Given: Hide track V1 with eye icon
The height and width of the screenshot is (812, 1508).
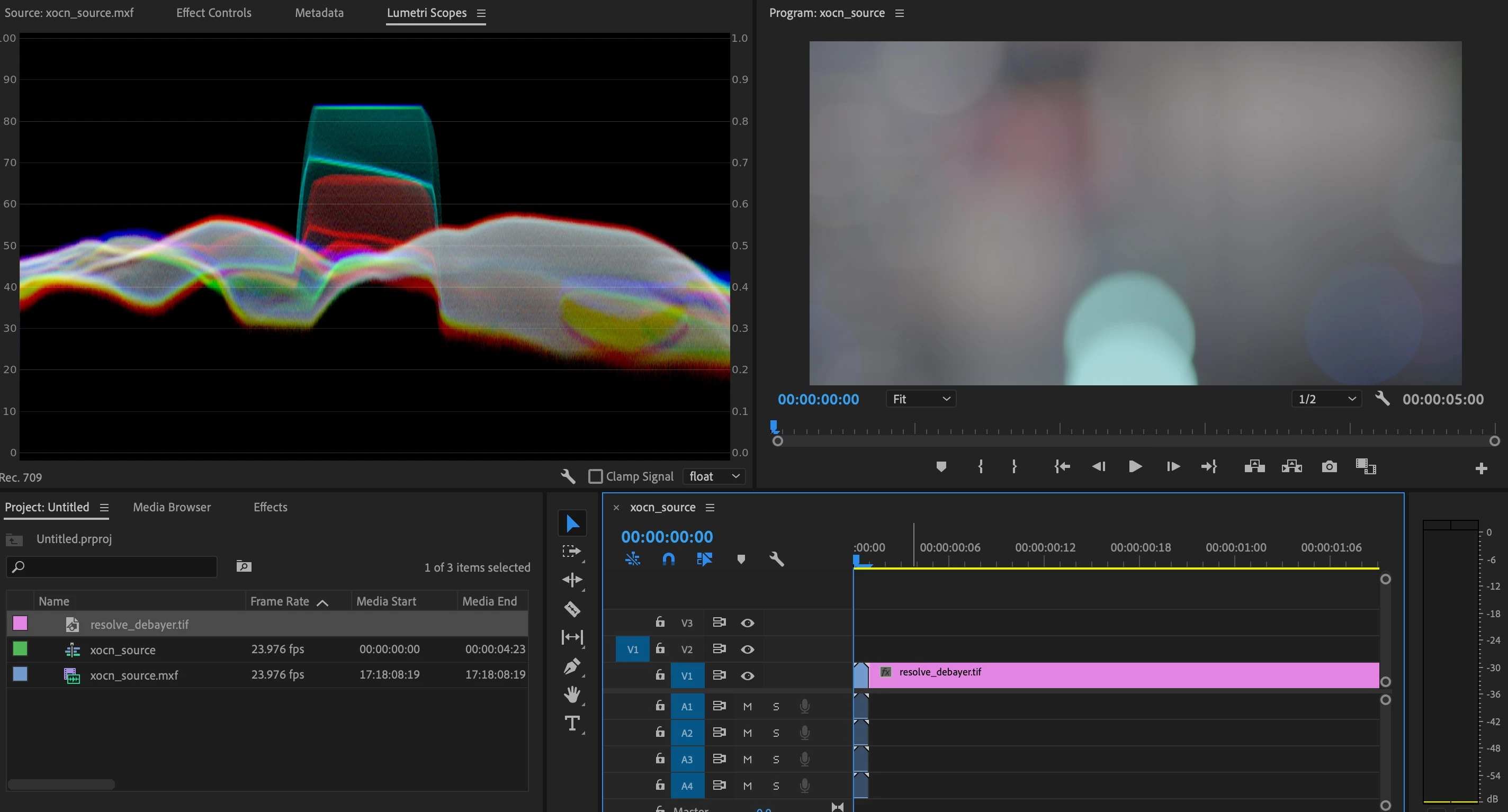Looking at the screenshot, I should click(747, 675).
